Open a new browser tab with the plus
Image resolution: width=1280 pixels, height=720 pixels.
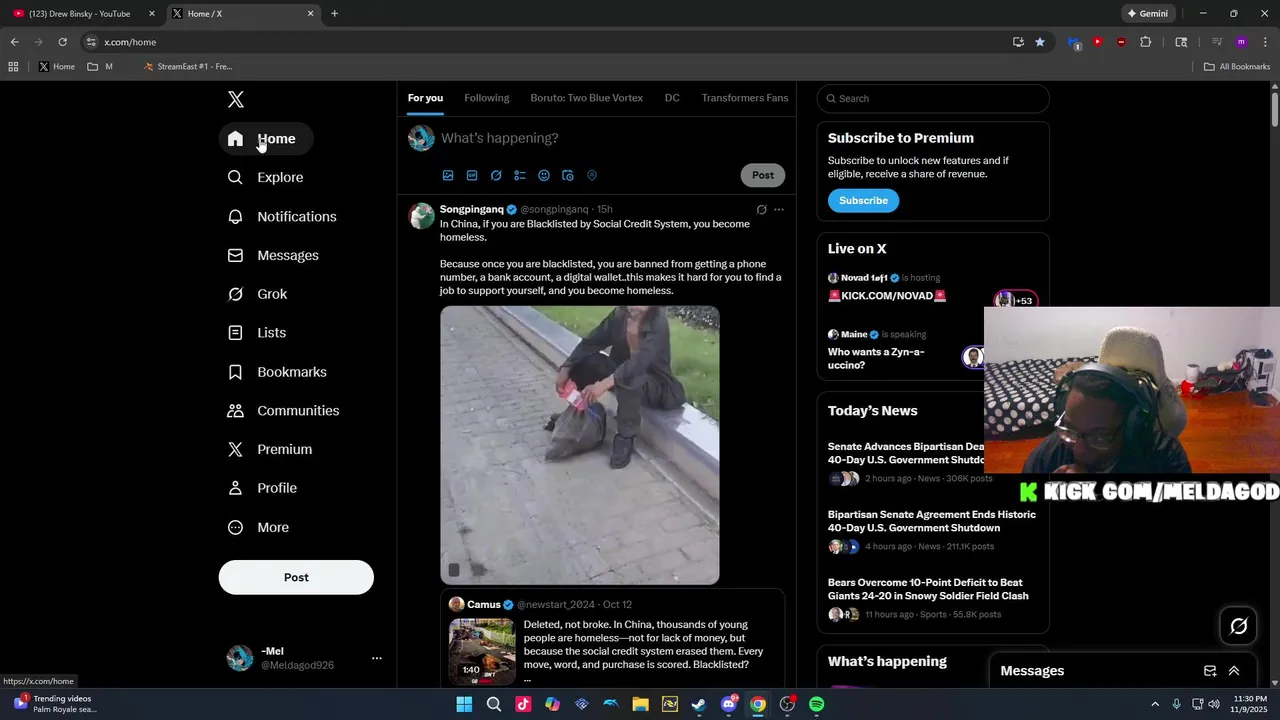point(334,14)
